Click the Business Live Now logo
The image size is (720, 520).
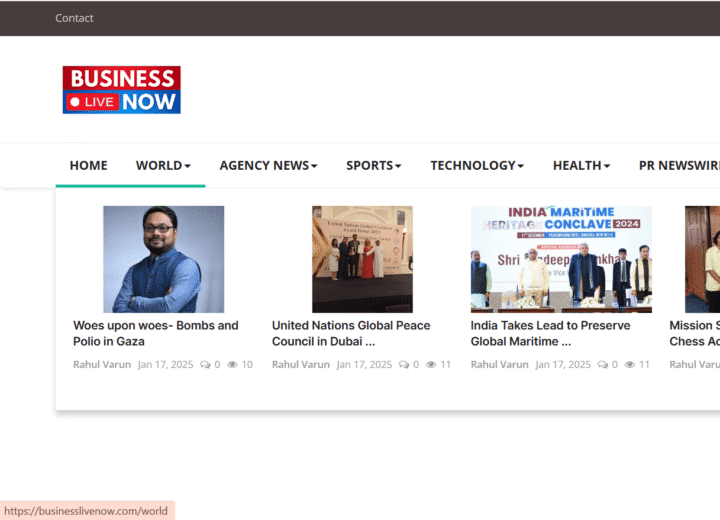121,90
